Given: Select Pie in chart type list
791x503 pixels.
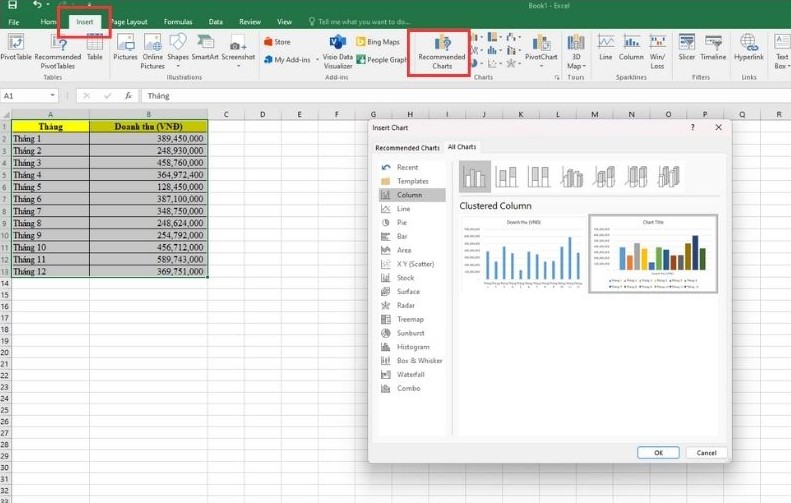Looking at the screenshot, I should click(403, 222).
